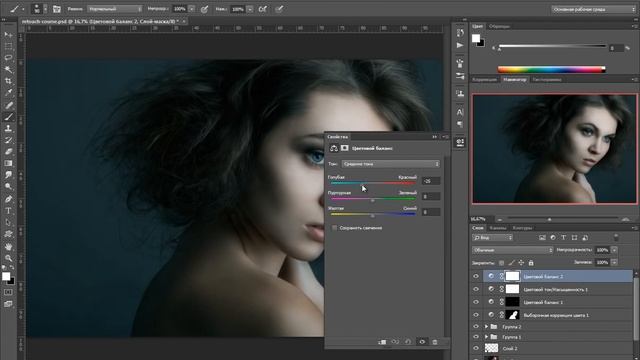Hide the Группа 2 layer group
Image resolution: width=640 pixels, height=360 pixels.
point(476,327)
